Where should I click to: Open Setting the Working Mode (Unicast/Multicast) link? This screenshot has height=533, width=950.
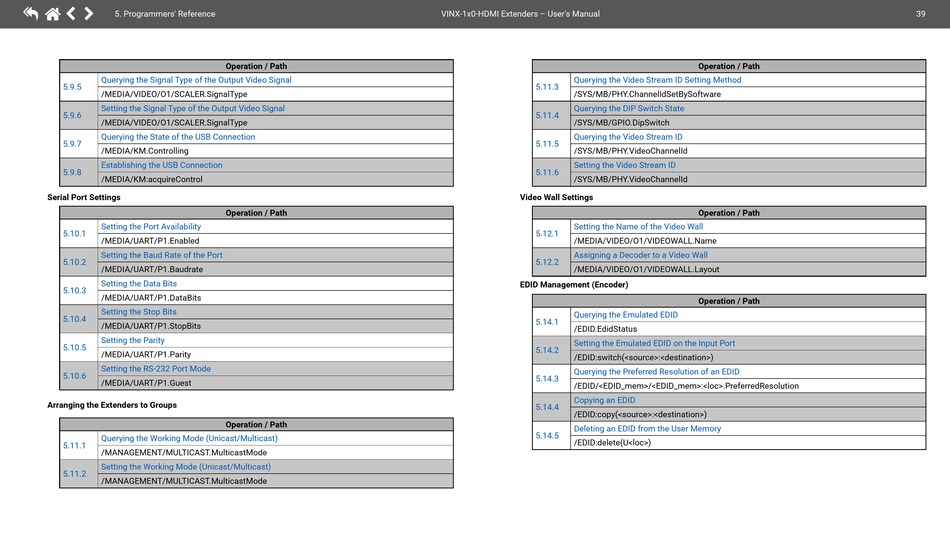click(185, 467)
